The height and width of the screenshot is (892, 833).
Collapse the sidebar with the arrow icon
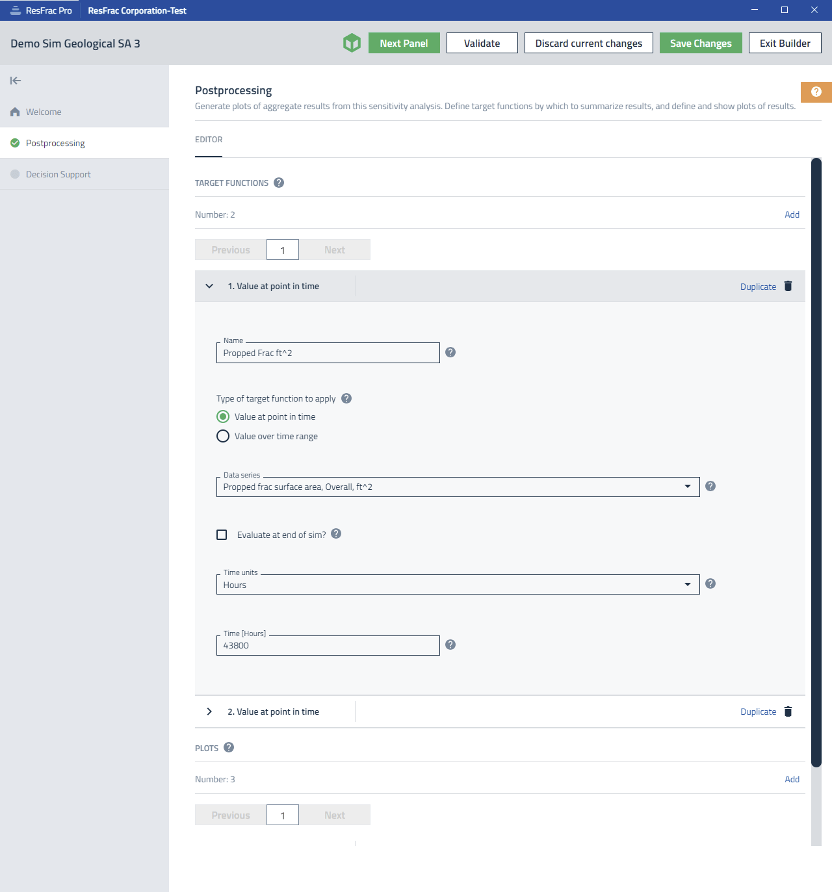16,80
